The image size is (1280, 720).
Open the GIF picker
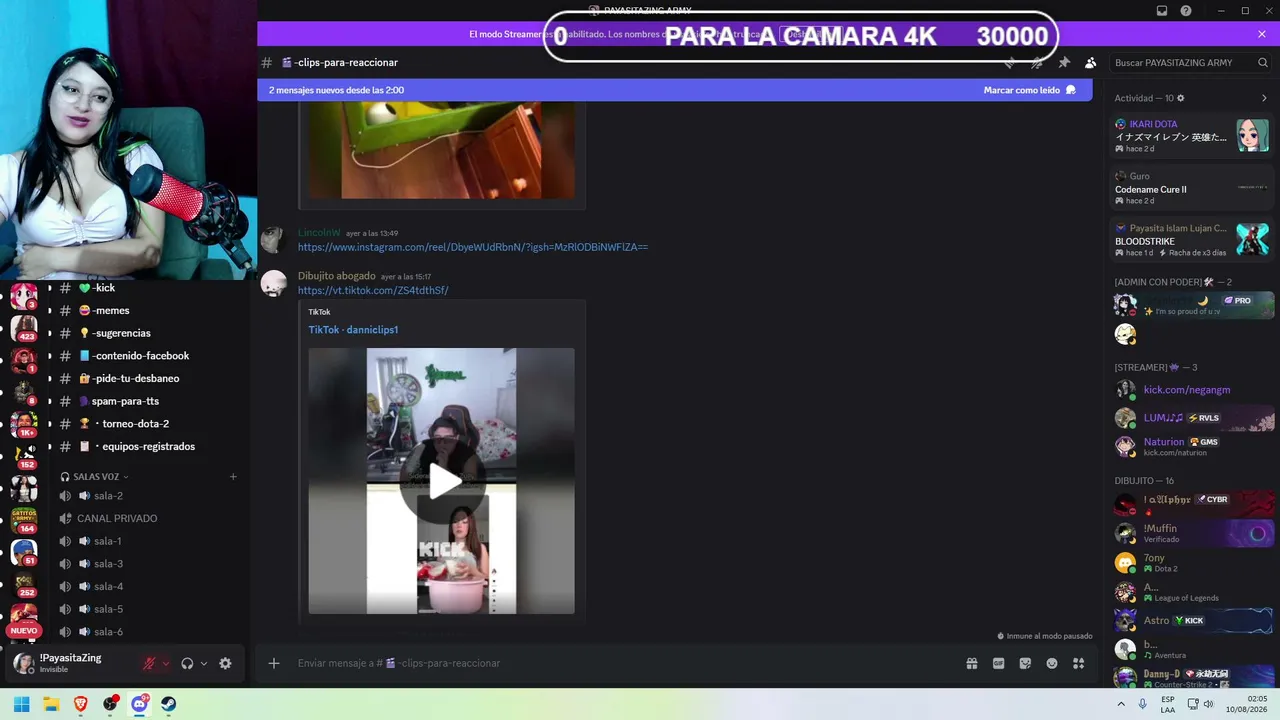pos(998,663)
